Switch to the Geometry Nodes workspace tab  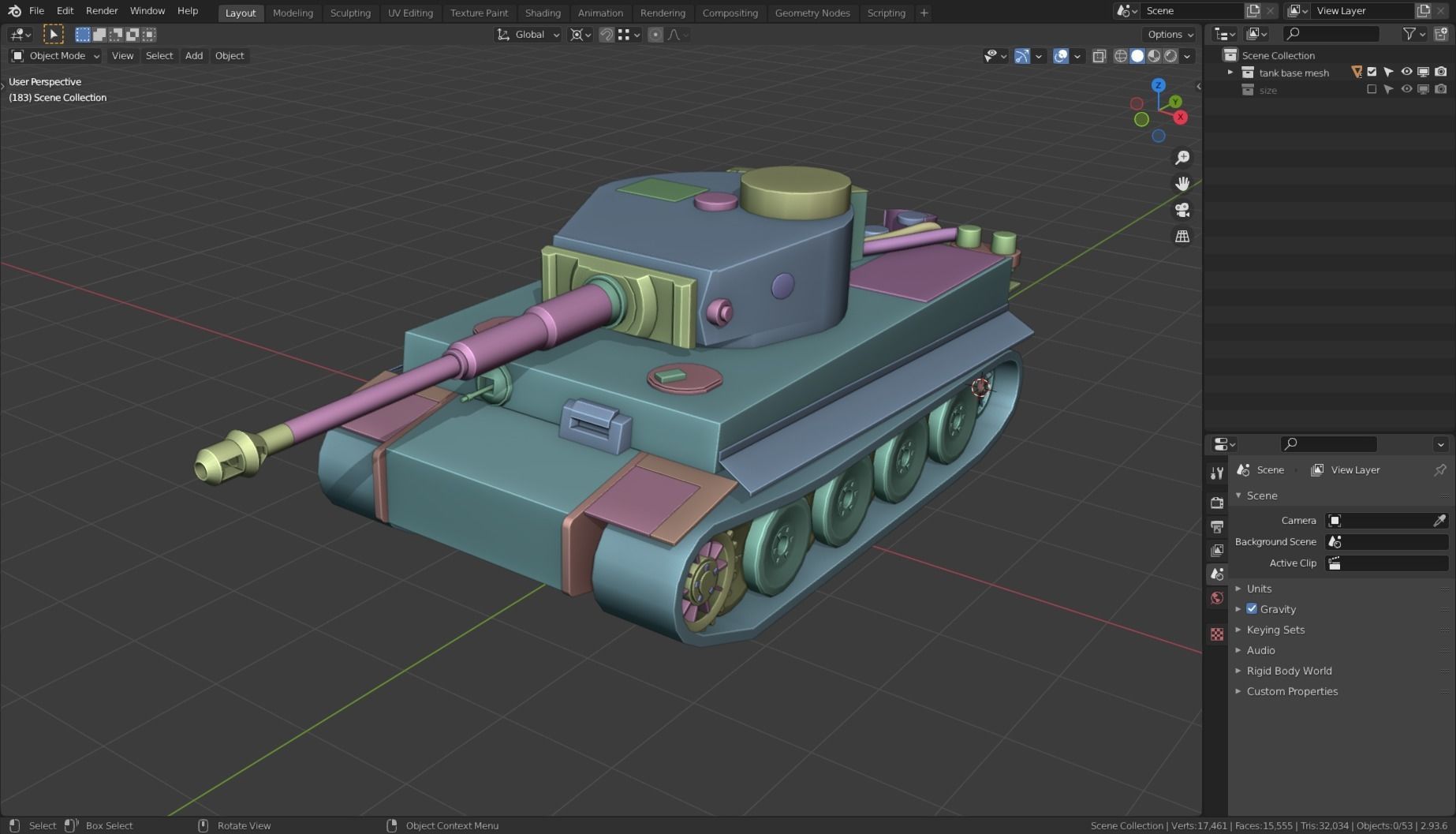pyautogui.click(x=812, y=13)
